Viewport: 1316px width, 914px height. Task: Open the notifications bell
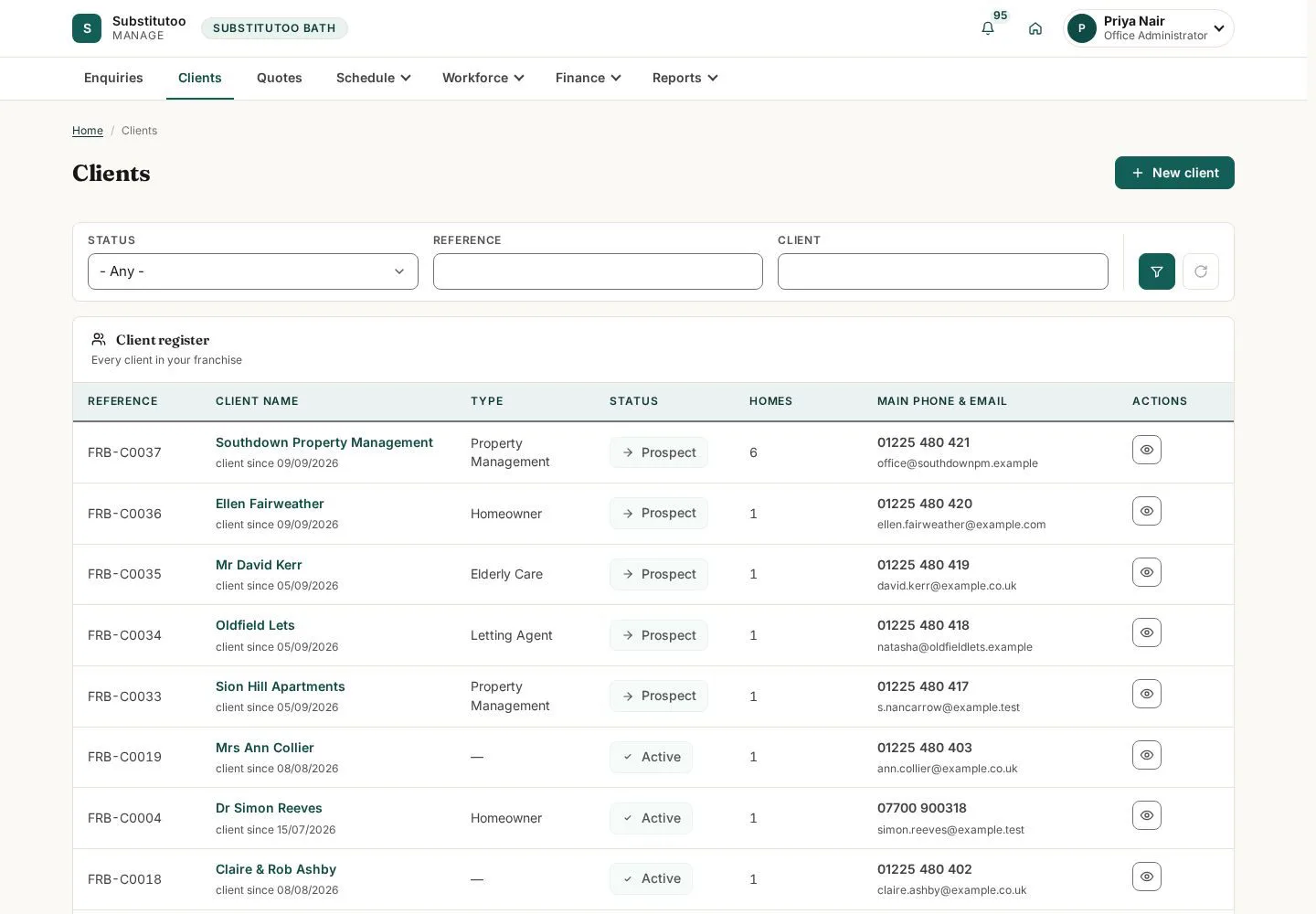click(x=988, y=28)
